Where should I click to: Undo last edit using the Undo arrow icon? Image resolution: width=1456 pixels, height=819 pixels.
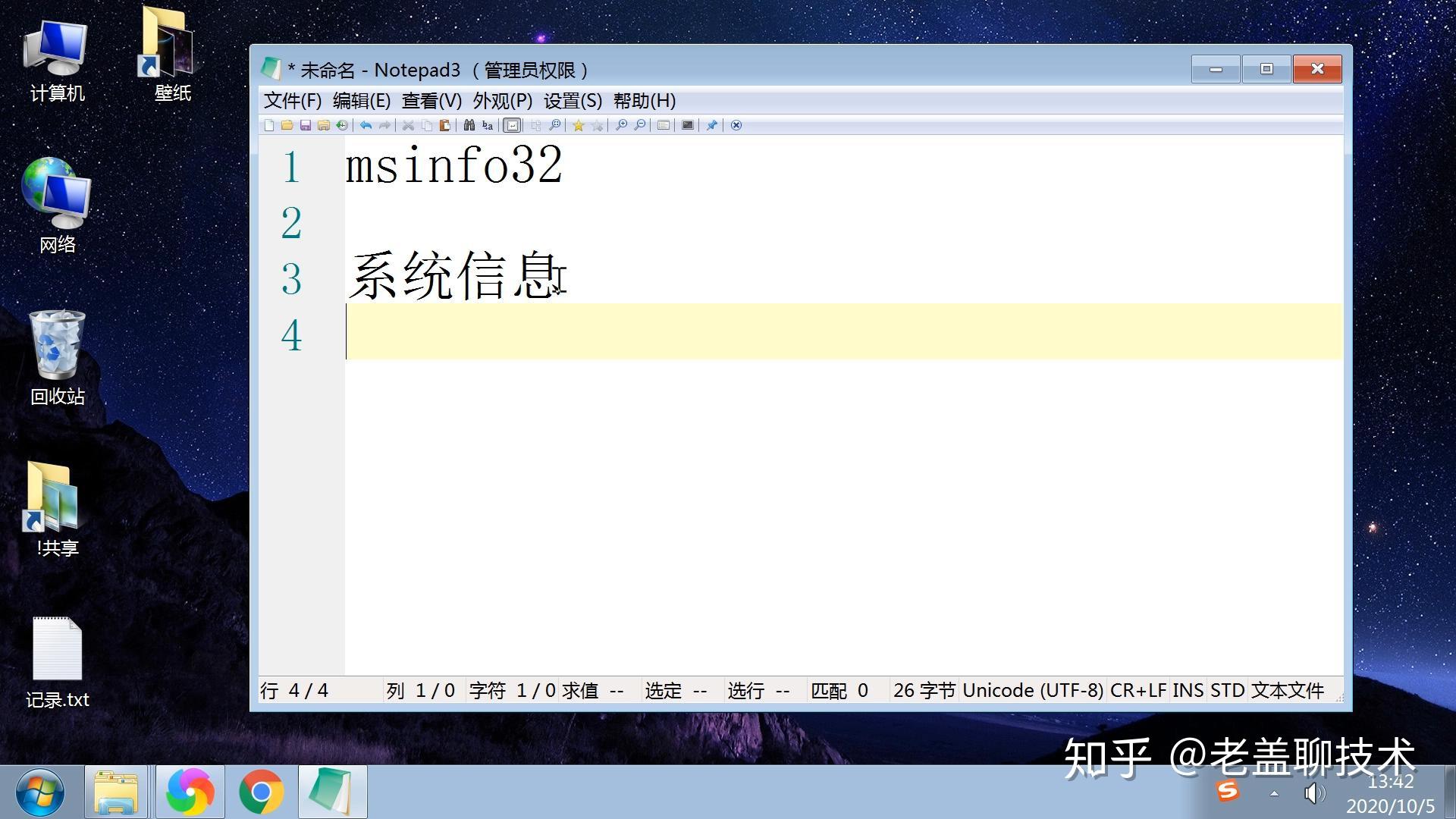366,125
